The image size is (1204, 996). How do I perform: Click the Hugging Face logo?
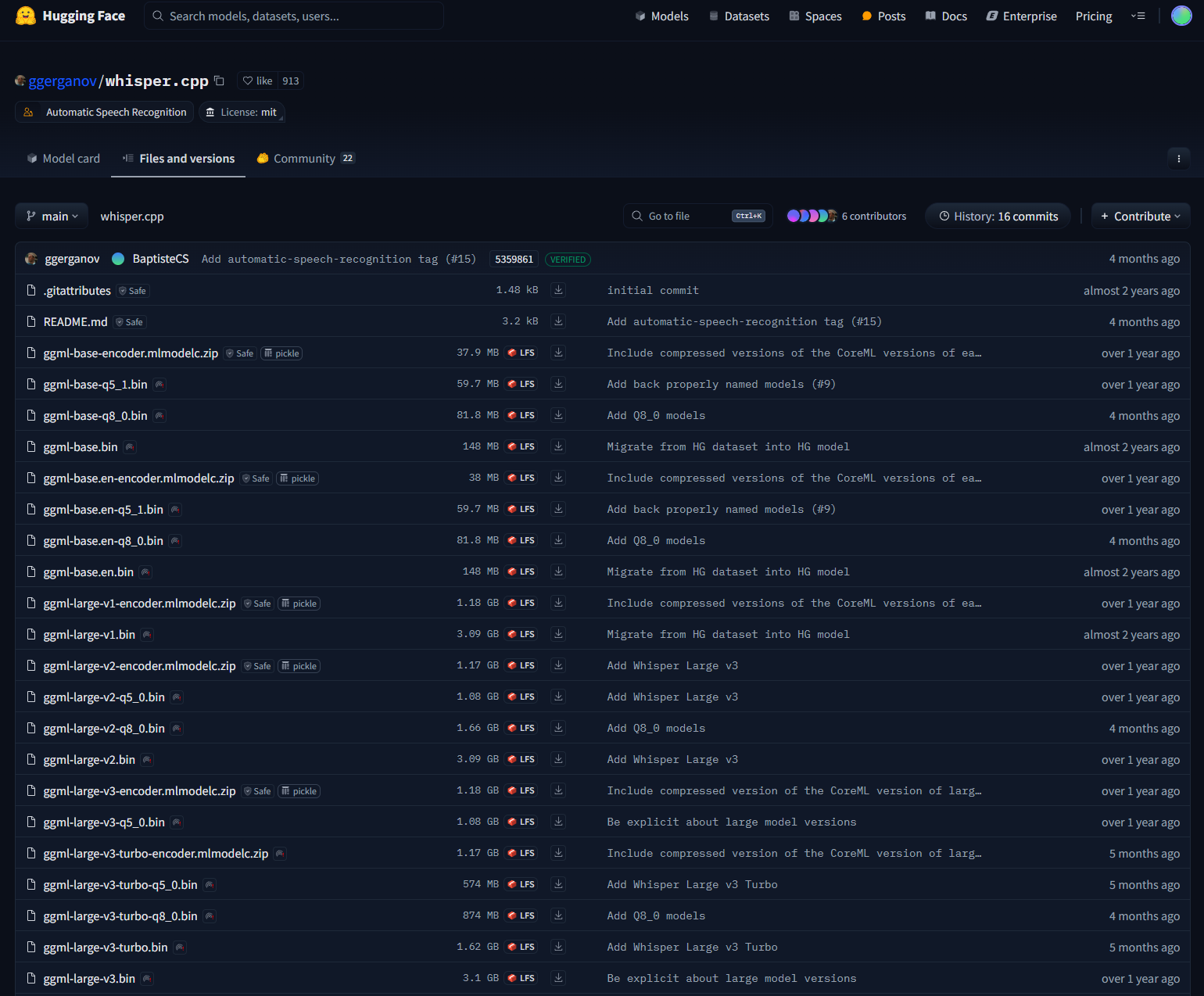point(70,16)
